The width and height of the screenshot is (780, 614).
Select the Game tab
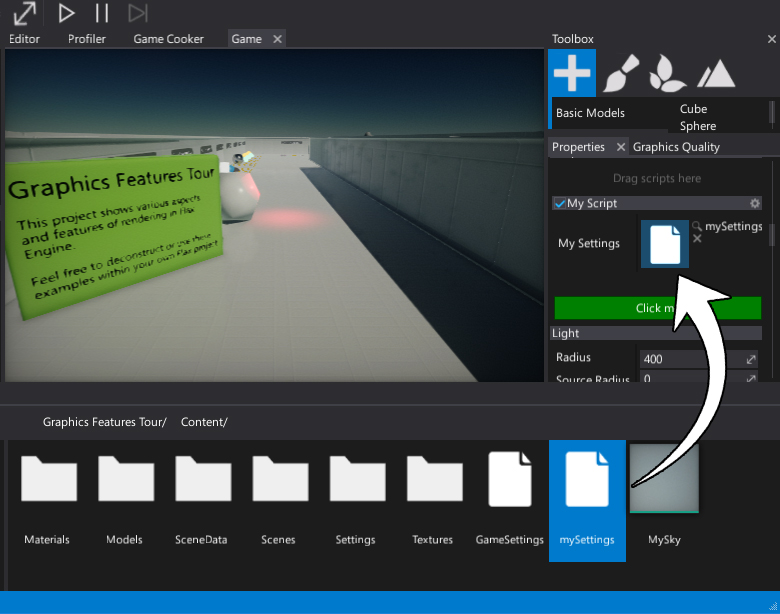pos(247,39)
